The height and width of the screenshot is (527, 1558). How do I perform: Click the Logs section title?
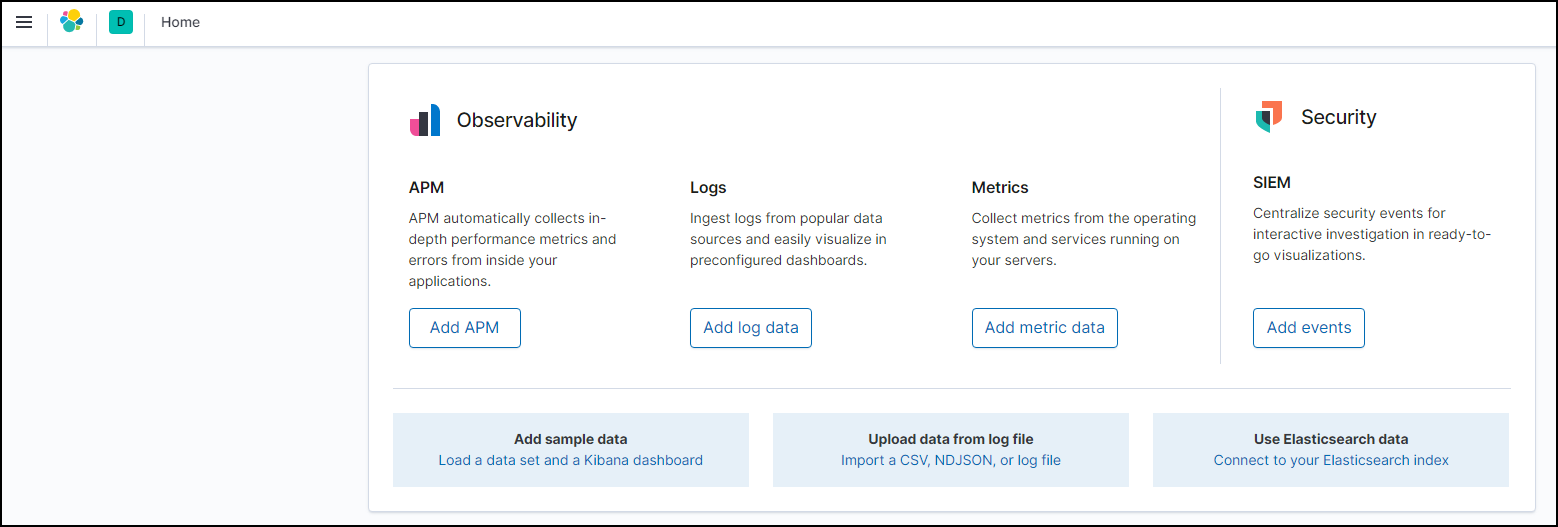[x=708, y=187]
